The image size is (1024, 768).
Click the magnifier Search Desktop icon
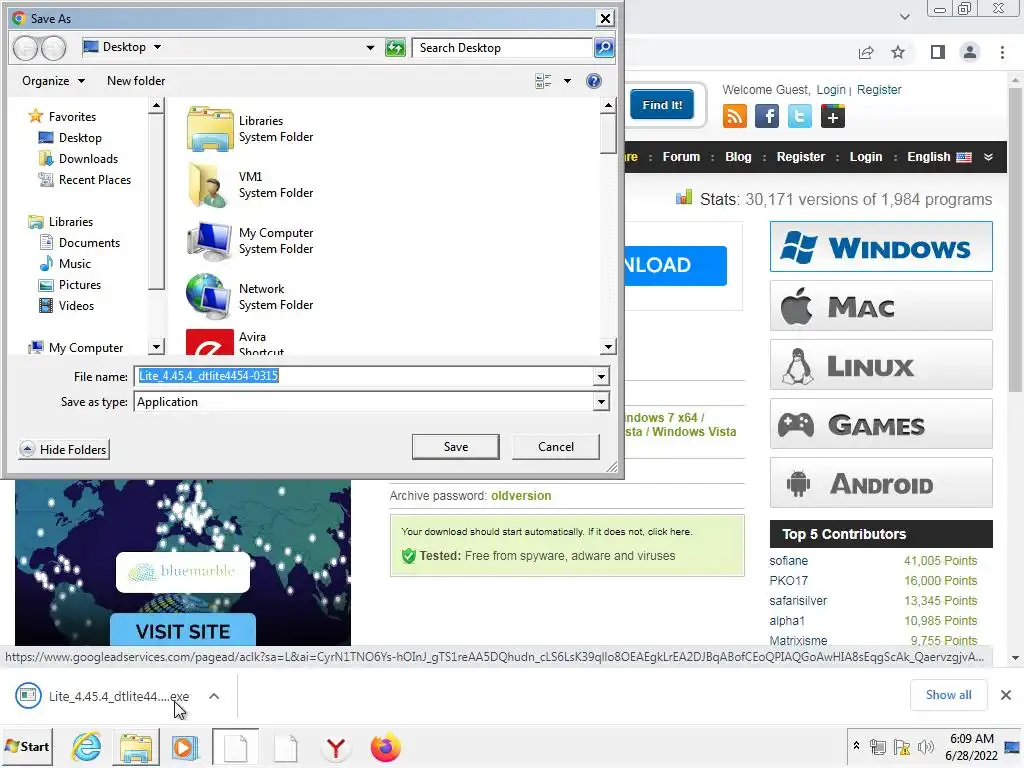pos(604,48)
